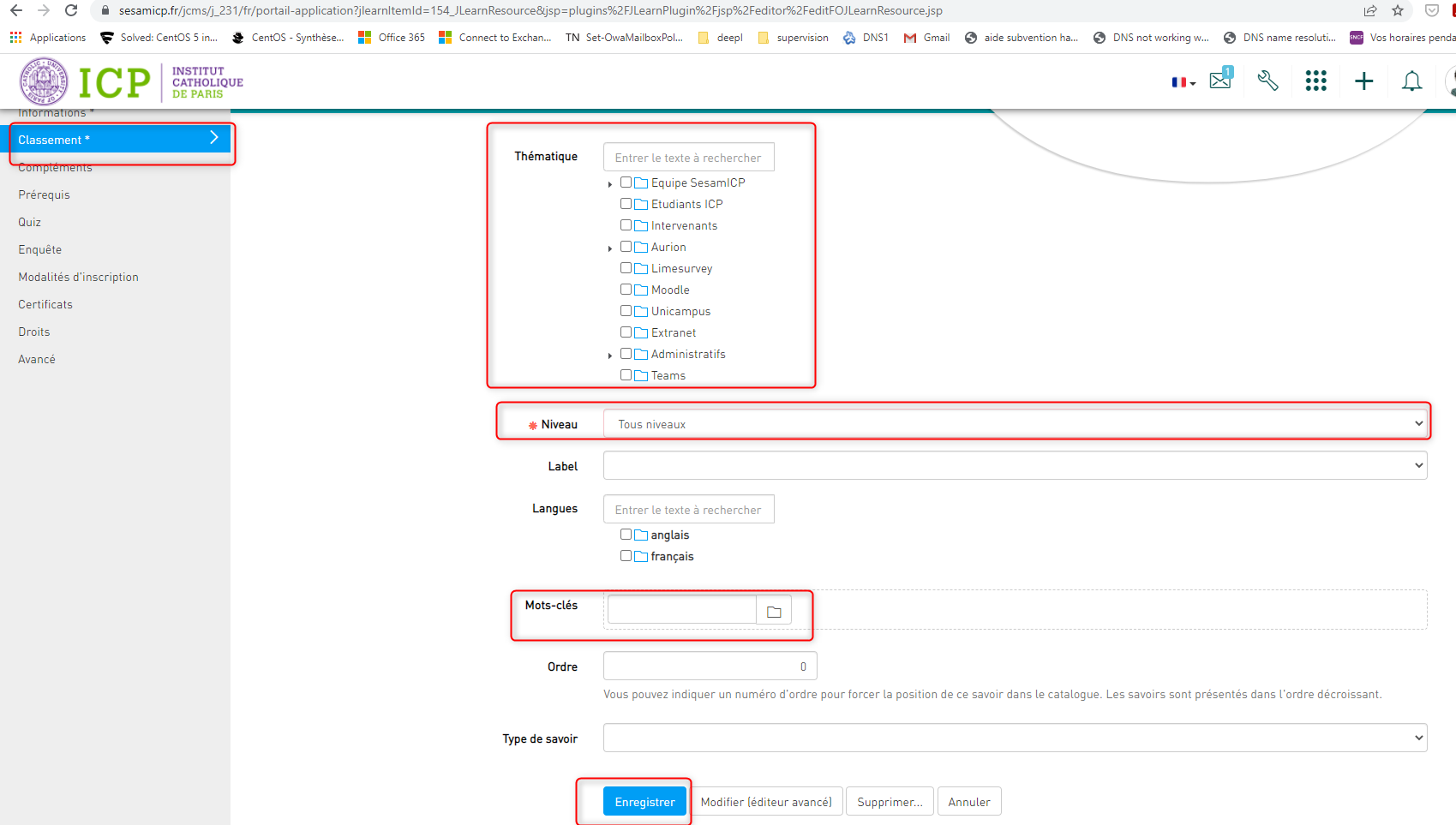Go to Prérequis section in sidebar
The height and width of the screenshot is (825, 1456).
[x=45, y=194]
